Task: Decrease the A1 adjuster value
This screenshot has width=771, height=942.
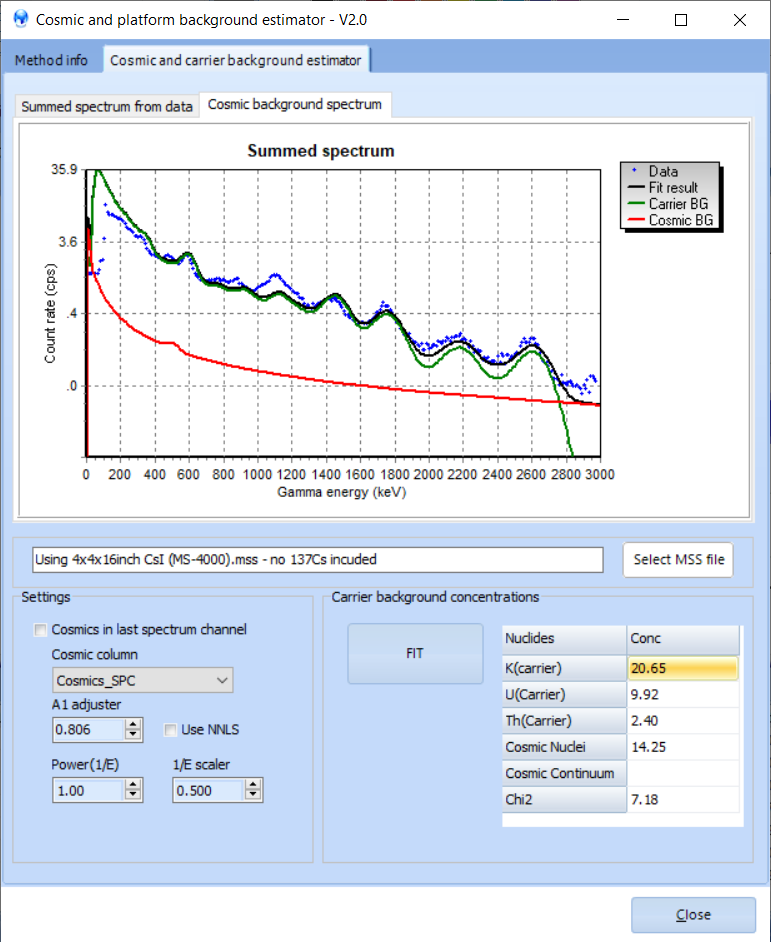Action: tap(134, 736)
